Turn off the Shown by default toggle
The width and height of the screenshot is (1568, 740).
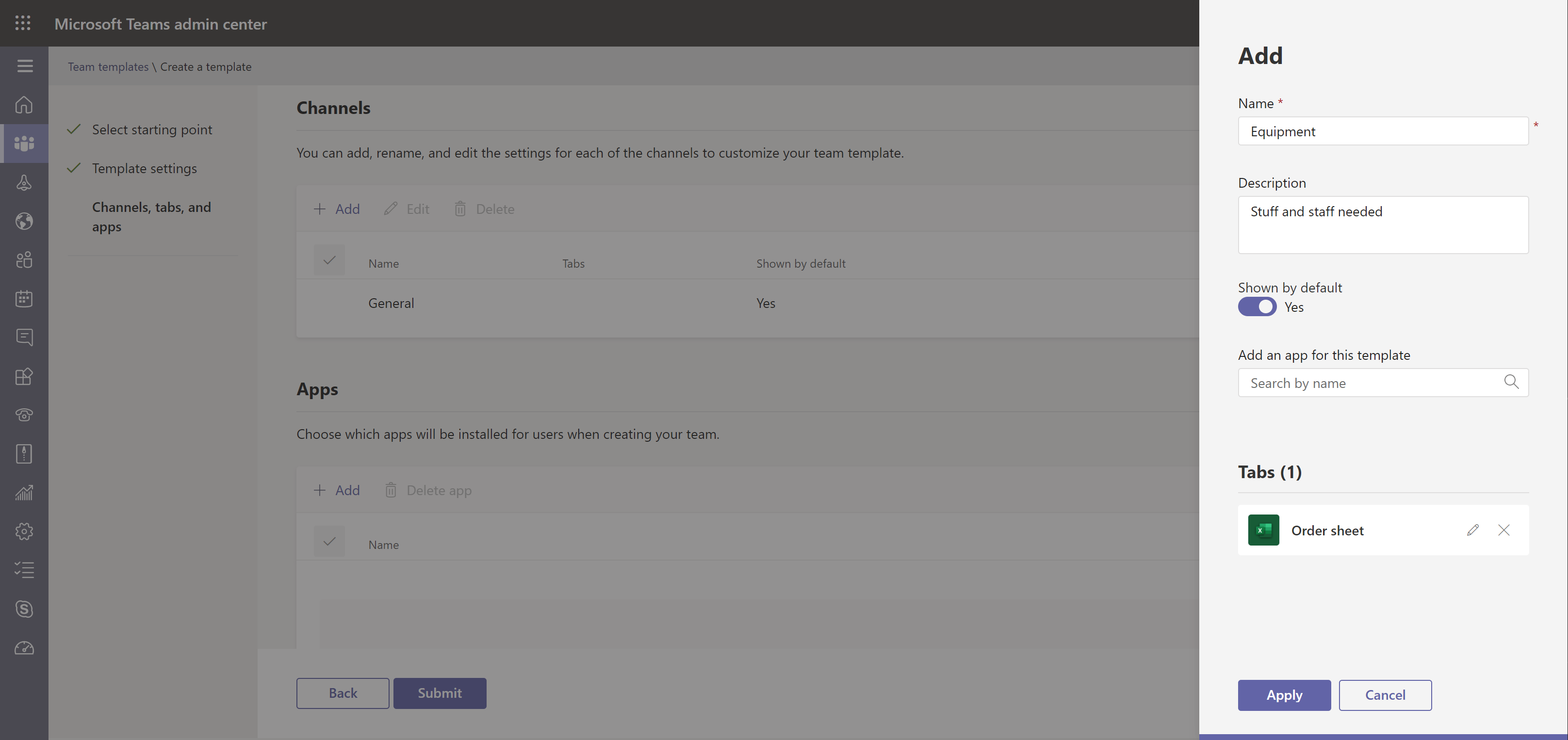[1257, 306]
